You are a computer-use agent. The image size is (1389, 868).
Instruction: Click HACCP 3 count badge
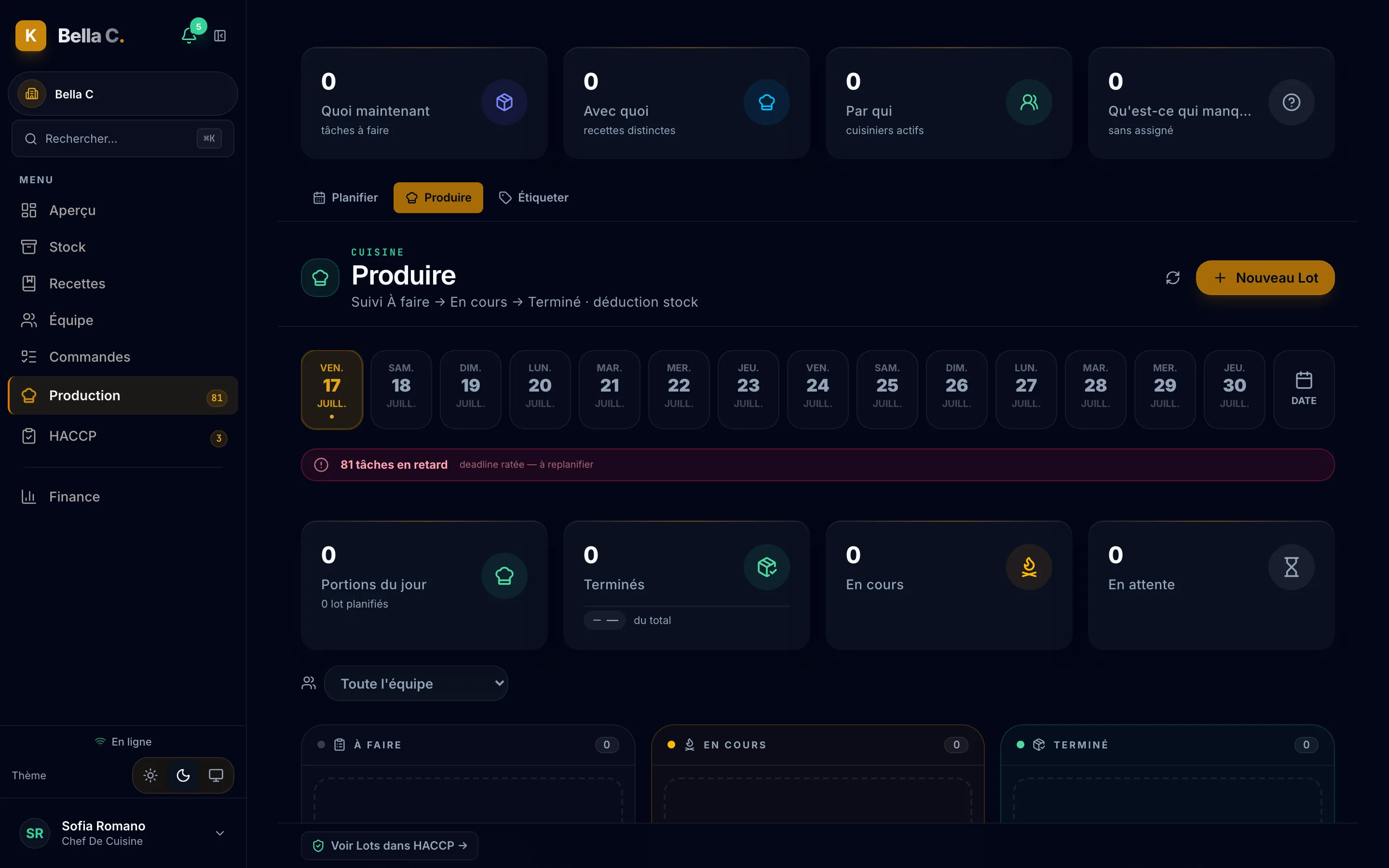point(218,439)
